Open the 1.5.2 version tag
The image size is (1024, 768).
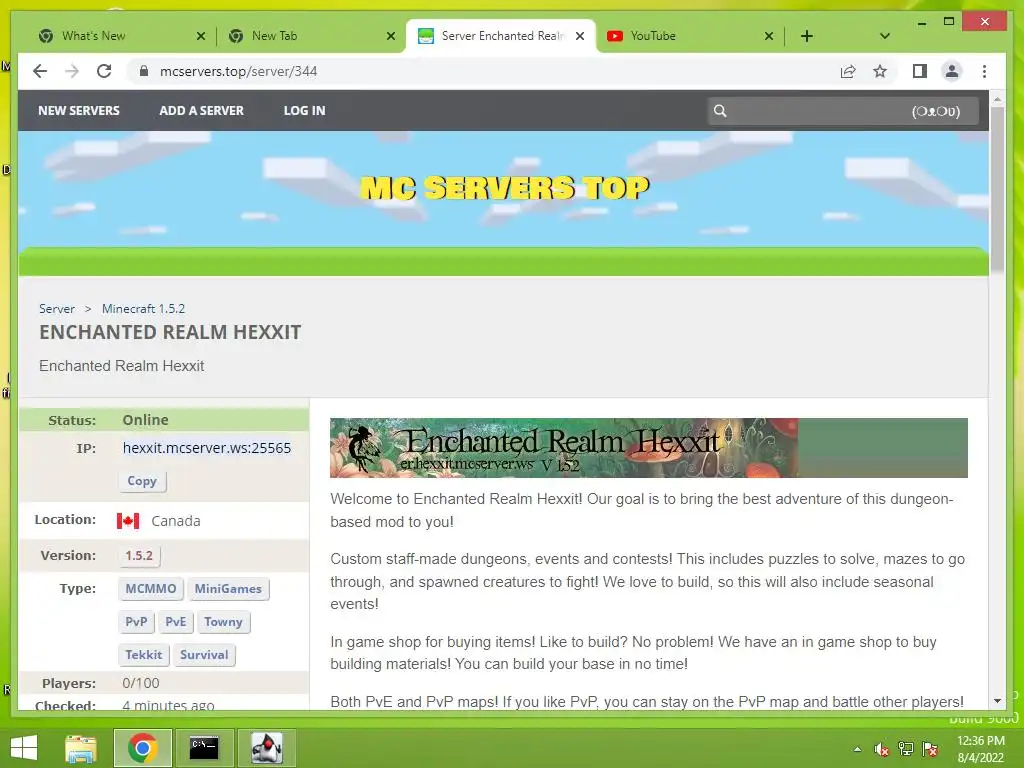point(139,556)
